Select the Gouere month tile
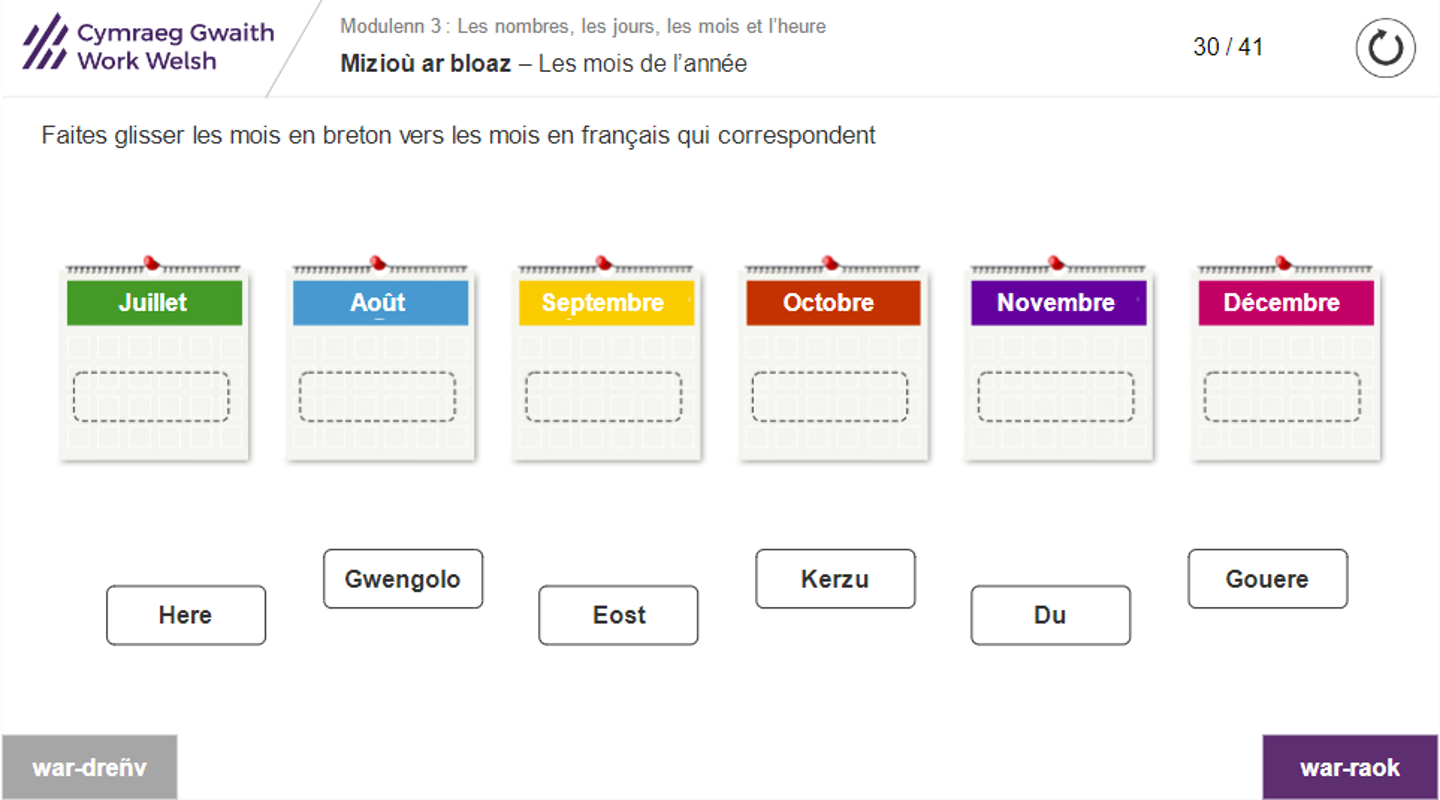The height and width of the screenshot is (800, 1440). (x=1267, y=579)
